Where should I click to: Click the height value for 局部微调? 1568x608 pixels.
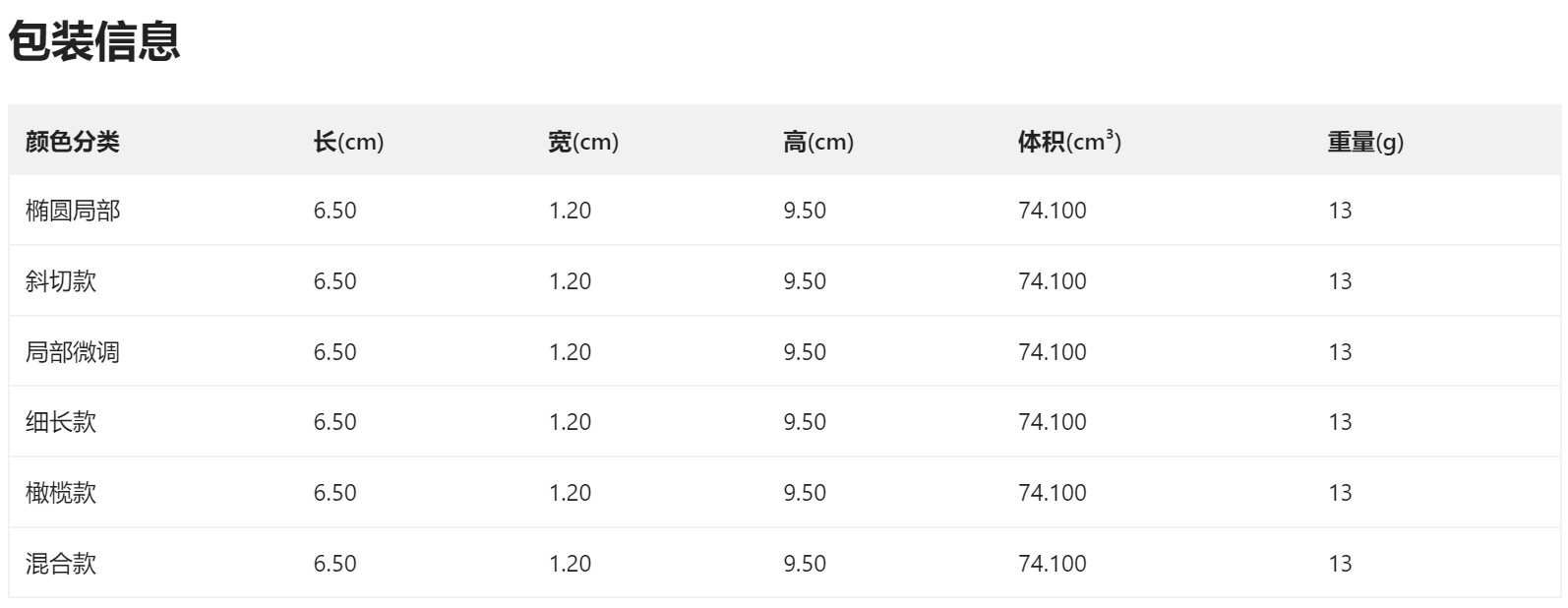point(805,352)
